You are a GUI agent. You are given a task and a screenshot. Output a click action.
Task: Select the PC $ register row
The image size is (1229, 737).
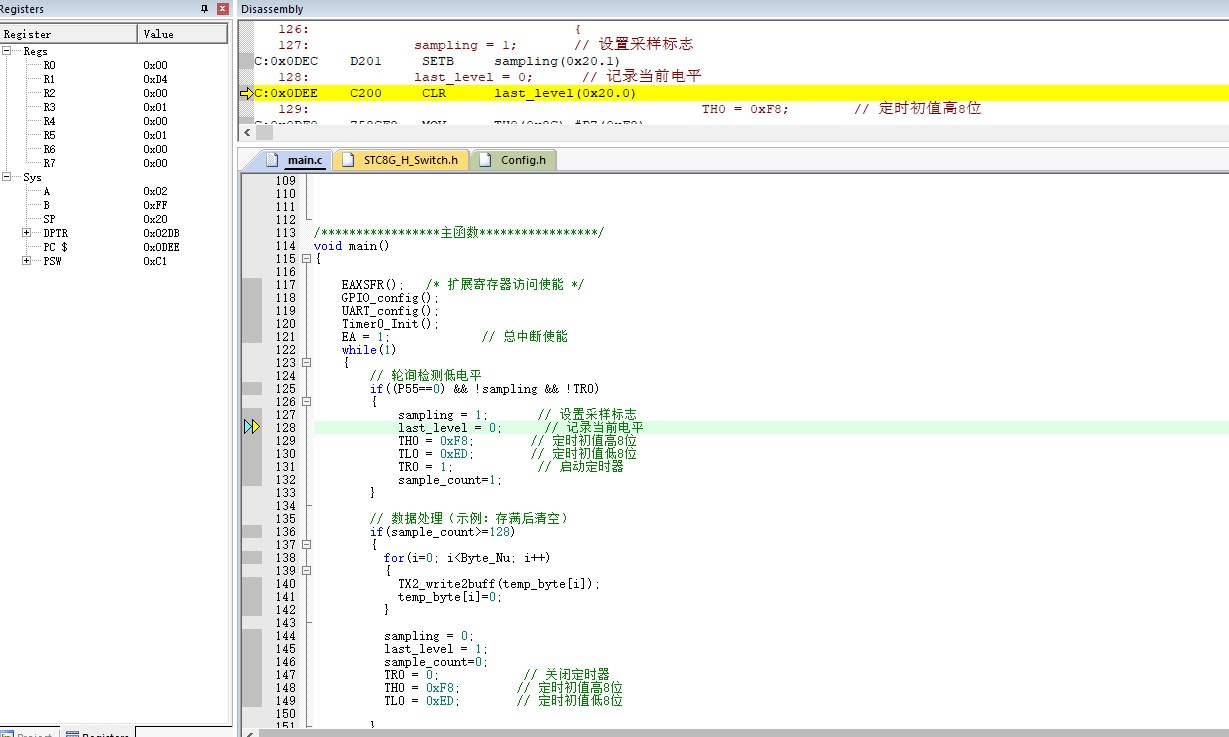(114, 247)
